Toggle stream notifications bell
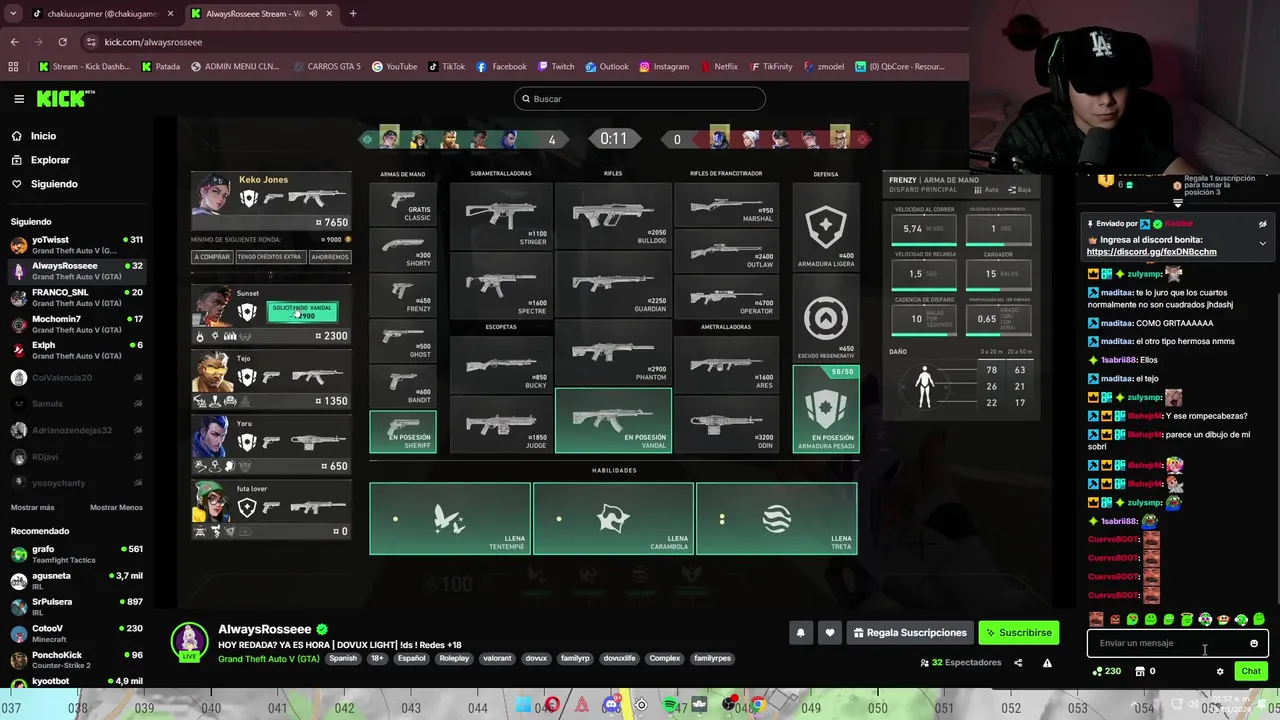Screen dimensions: 1280x720 click(800, 632)
